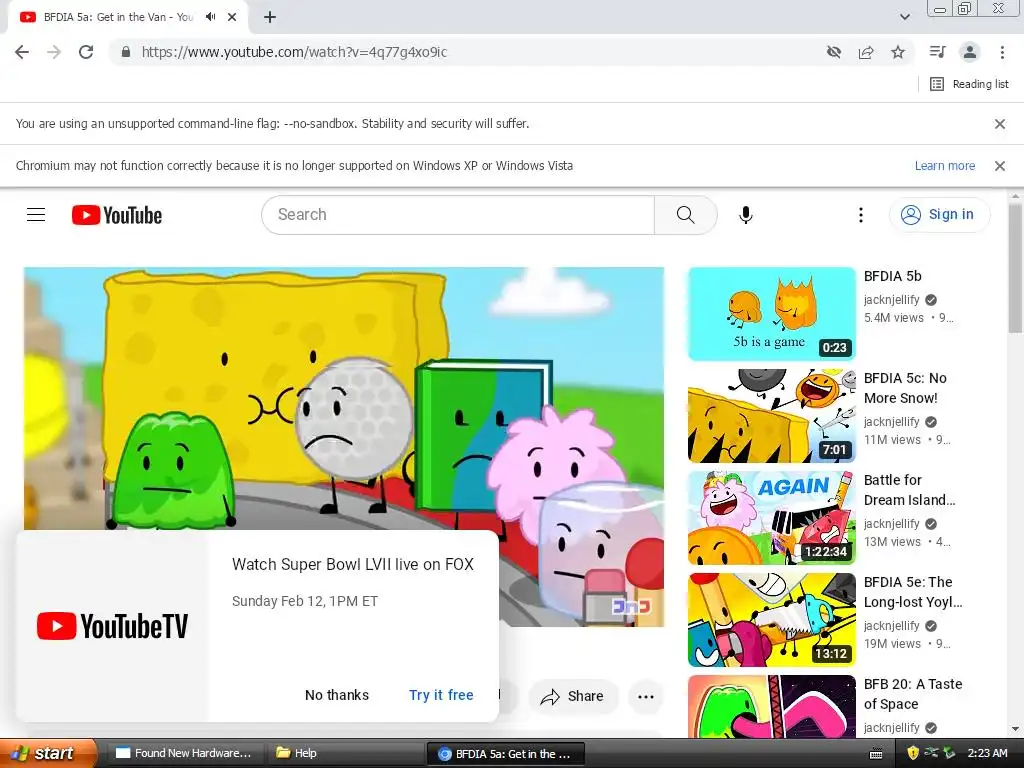The height and width of the screenshot is (768, 1024).
Task: Click the BFDIA 5b video title
Action: [x=892, y=276]
